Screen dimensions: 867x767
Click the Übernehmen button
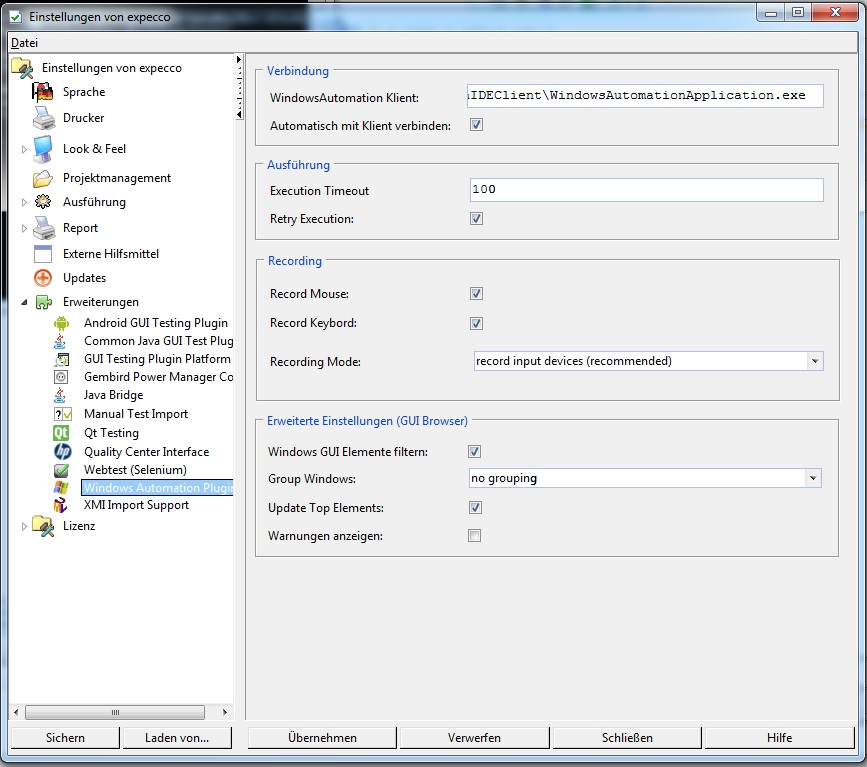coord(322,738)
